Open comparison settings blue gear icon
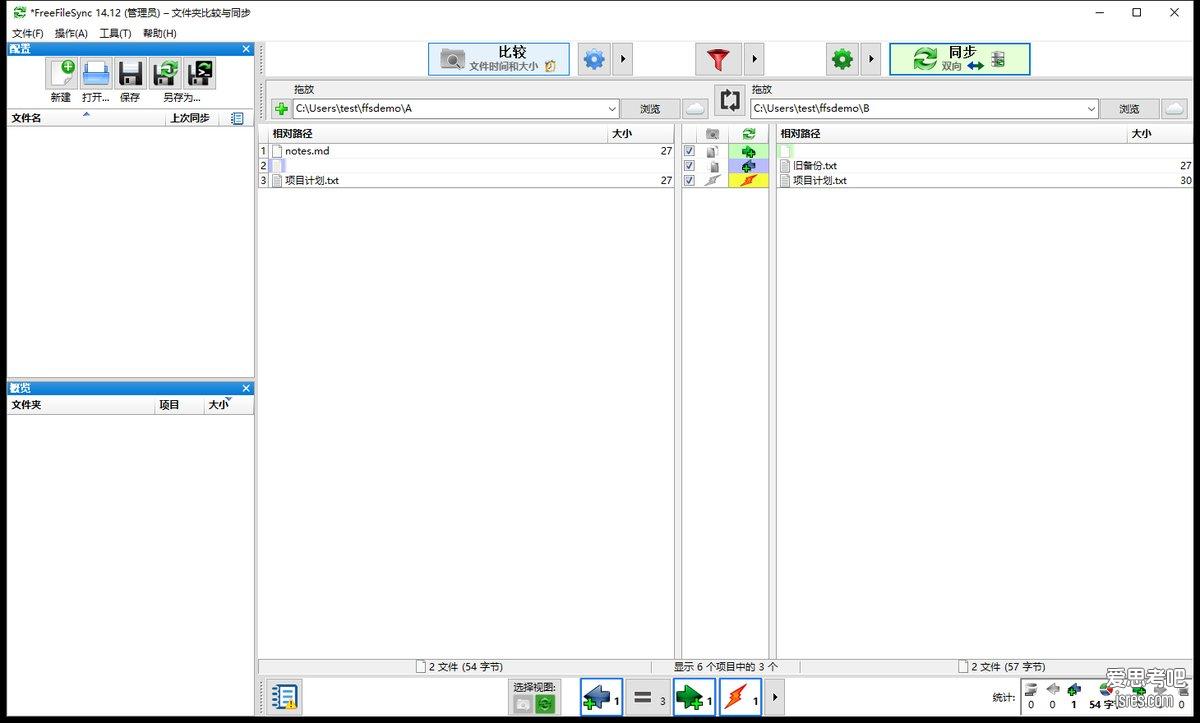 click(x=594, y=60)
